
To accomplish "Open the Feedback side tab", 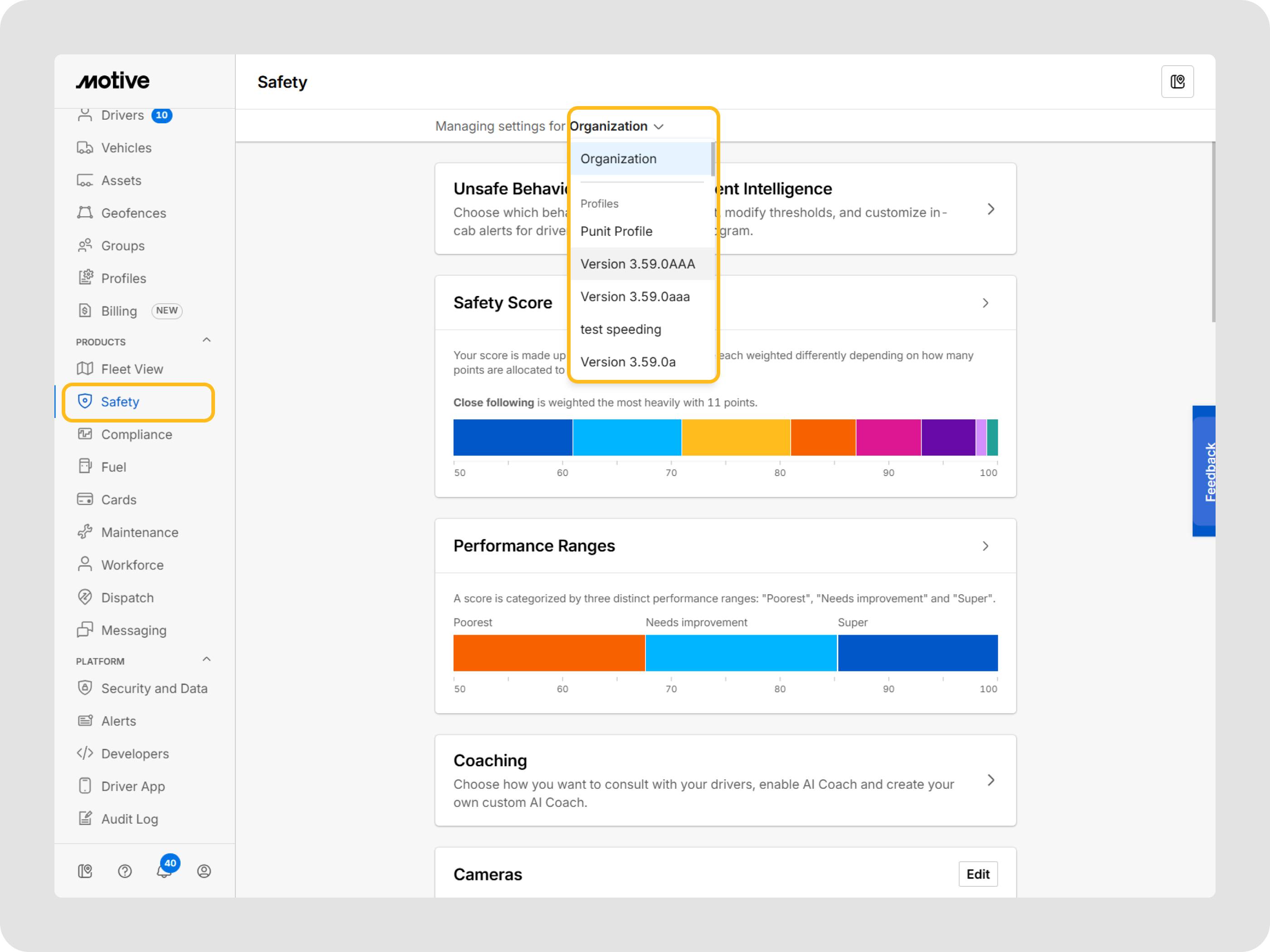I will click(x=1204, y=472).
